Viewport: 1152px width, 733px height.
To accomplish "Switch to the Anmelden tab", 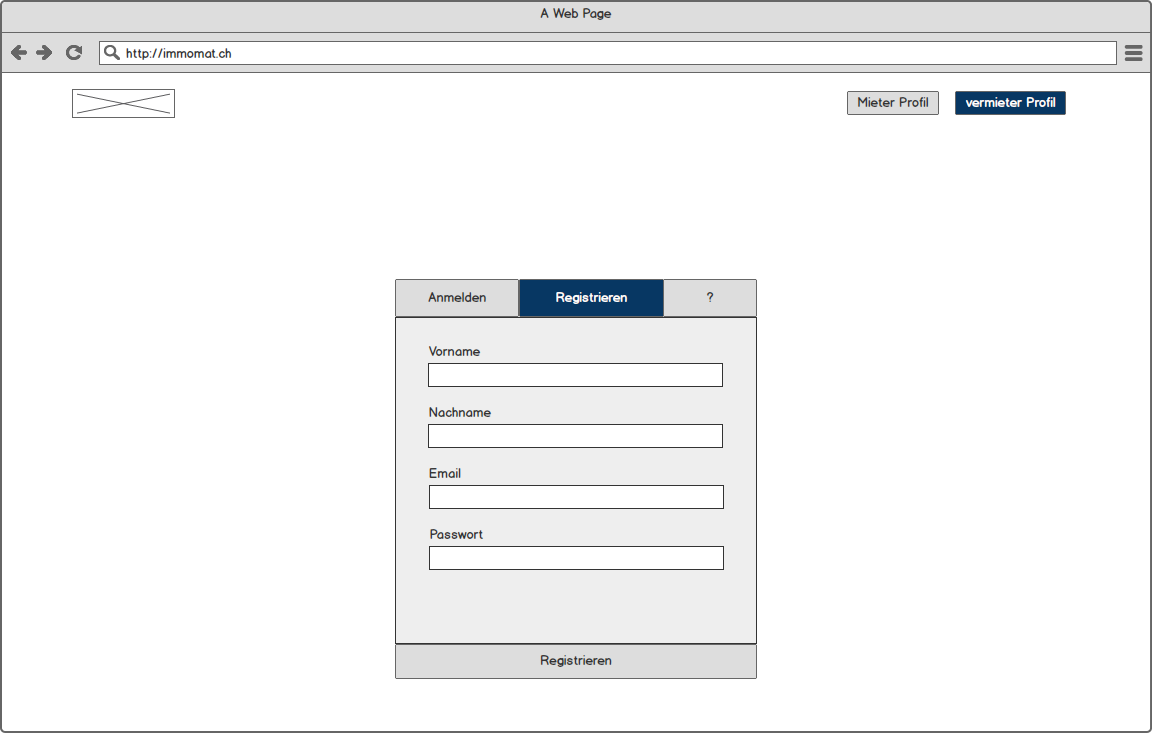I will point(457,298).
